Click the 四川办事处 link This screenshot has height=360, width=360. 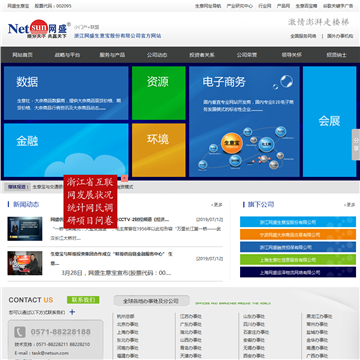[x=254, y=324]
